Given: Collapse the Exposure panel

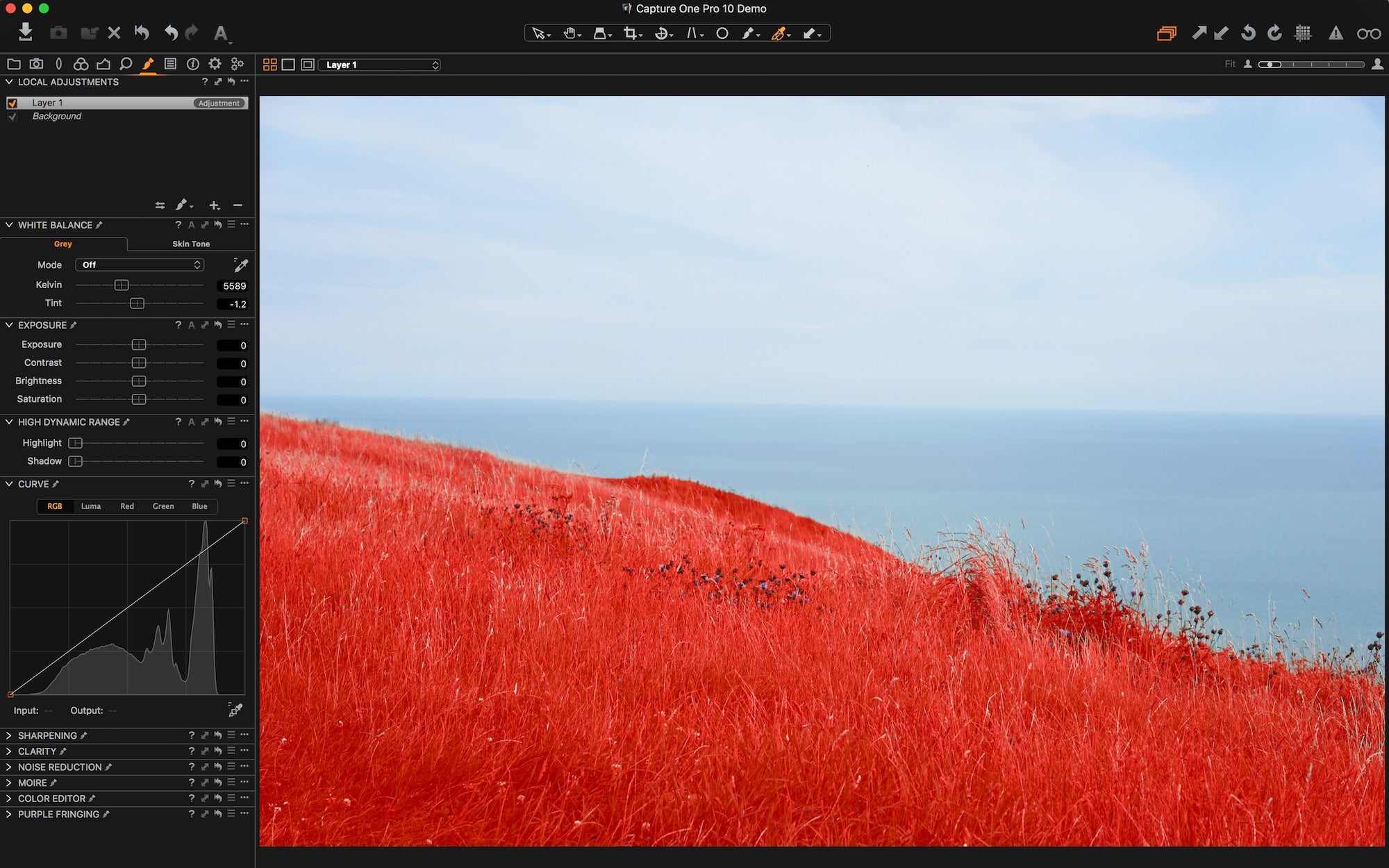Looking at the screenshot, I should tap(9, 325).
